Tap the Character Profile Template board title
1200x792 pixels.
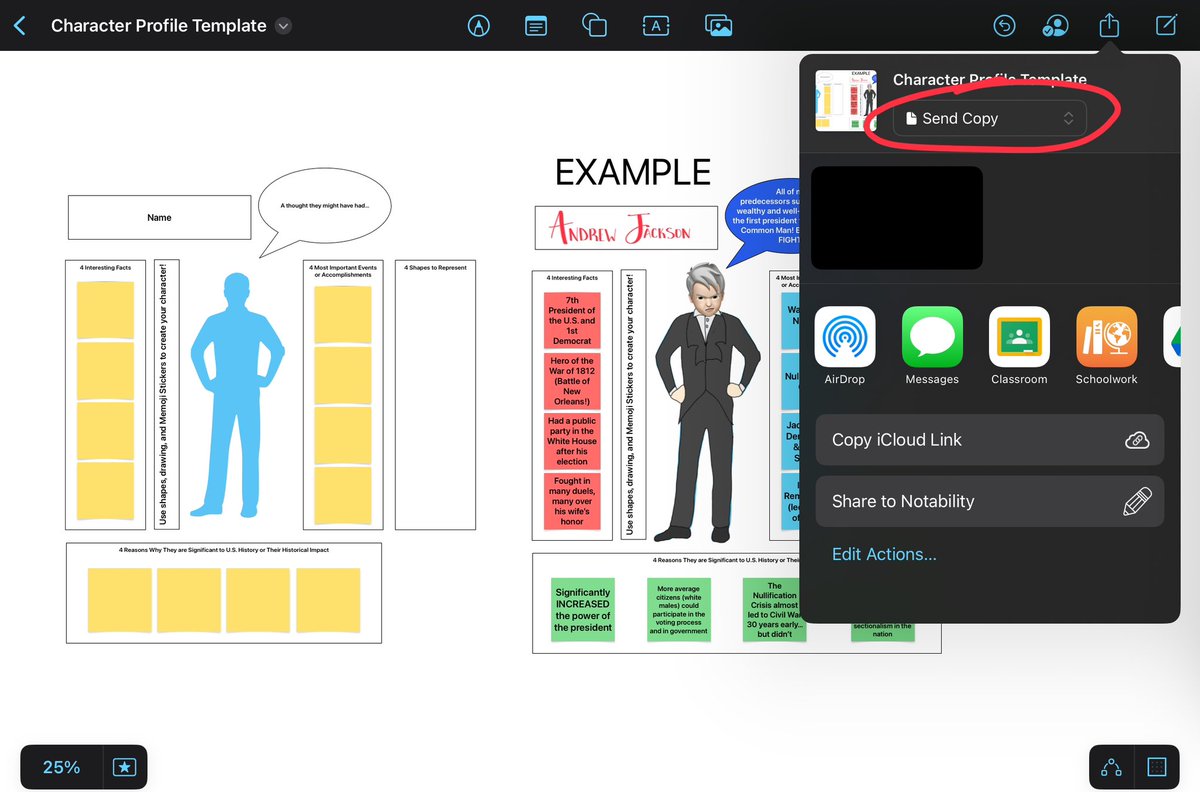coord(159,26)
